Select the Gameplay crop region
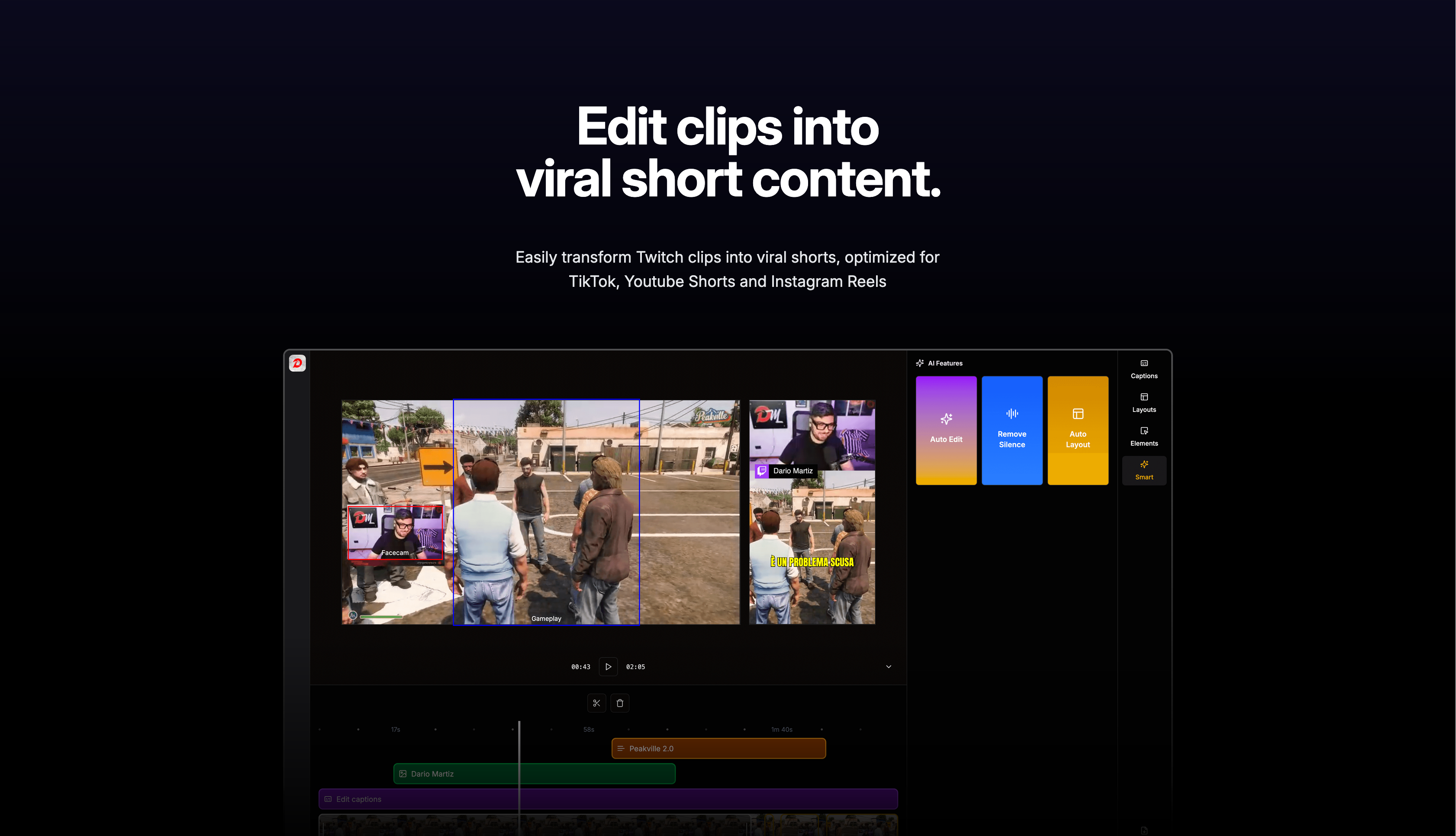The width and height of the screenshot is (1456, 836). point(546,512)
